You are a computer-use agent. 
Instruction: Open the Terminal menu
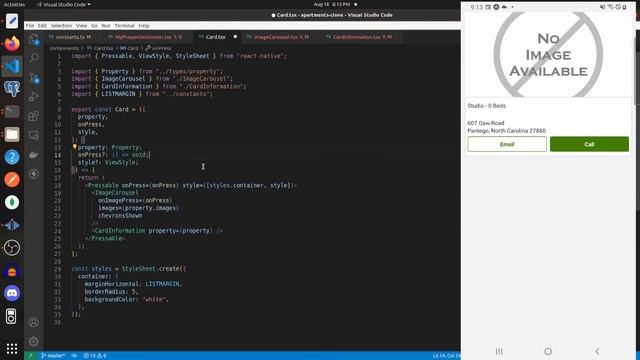coord(124,25)
